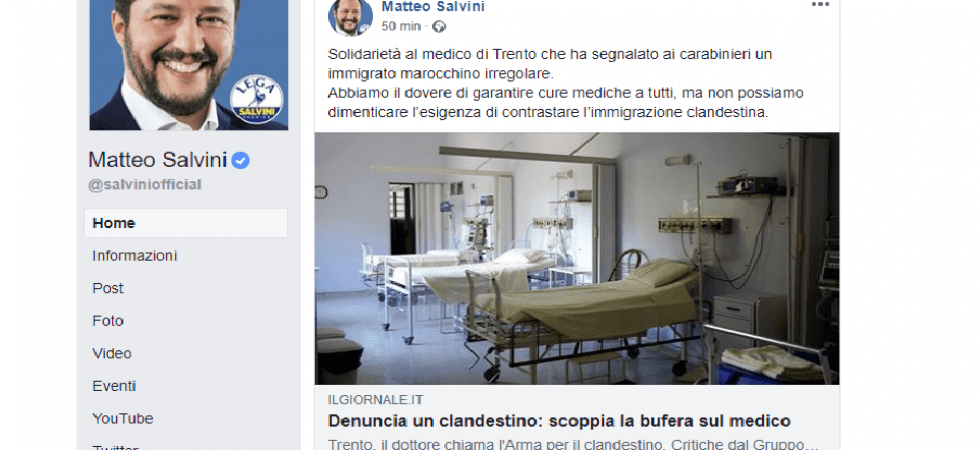Go to the Post section

tap(108, 288)
